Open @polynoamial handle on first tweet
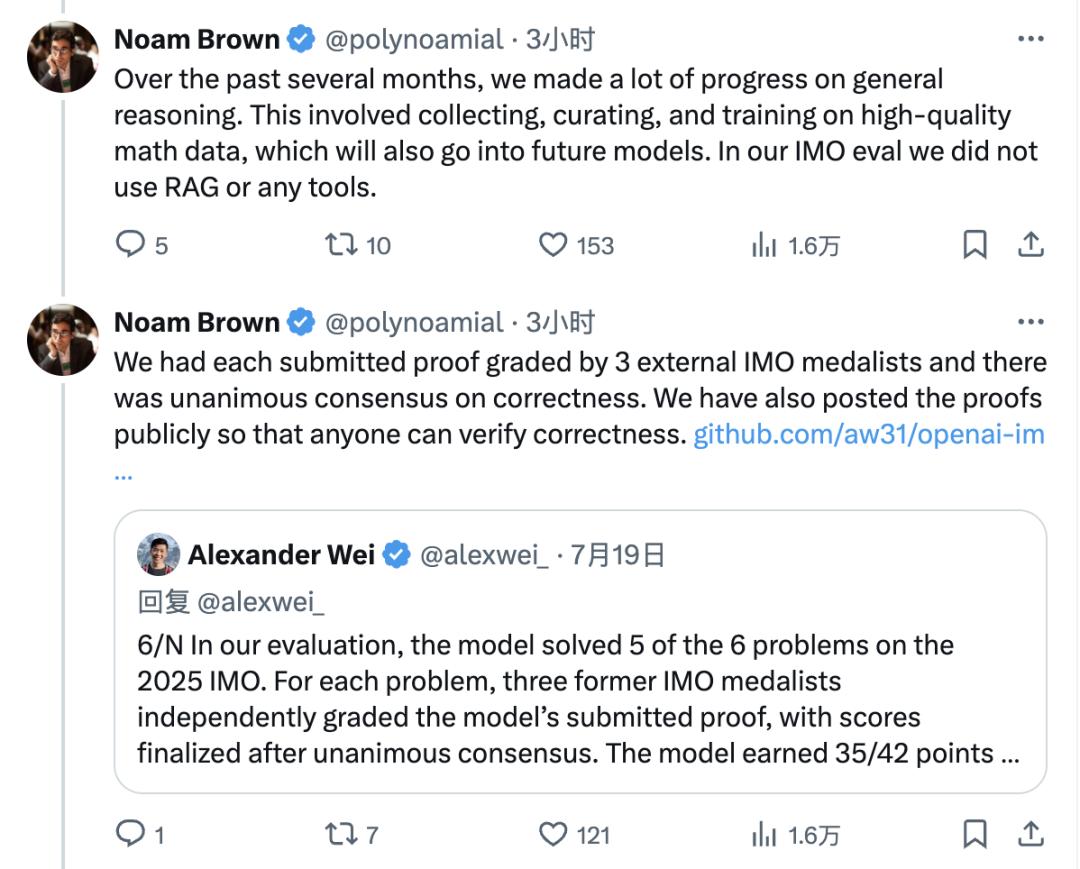Screen dimensions: 1080x869 [414, 40]
